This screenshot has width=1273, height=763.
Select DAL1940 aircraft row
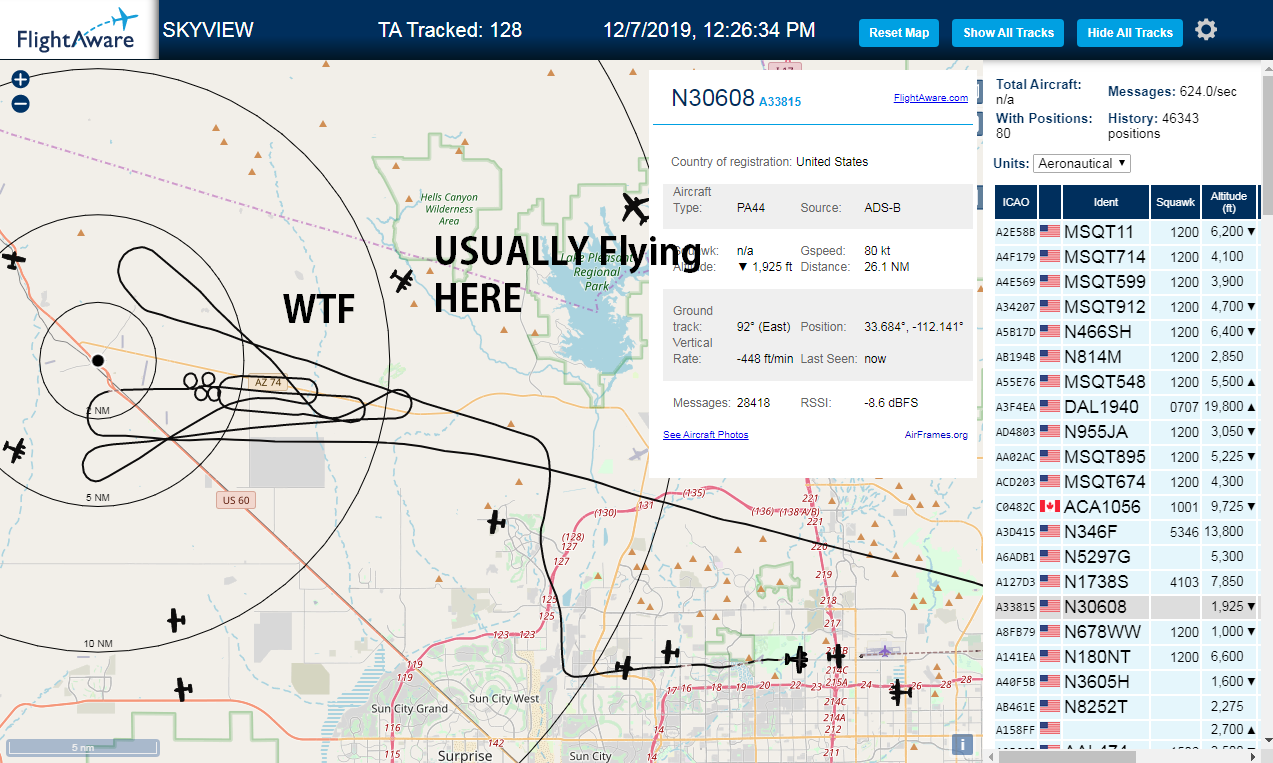point(1127,406)
